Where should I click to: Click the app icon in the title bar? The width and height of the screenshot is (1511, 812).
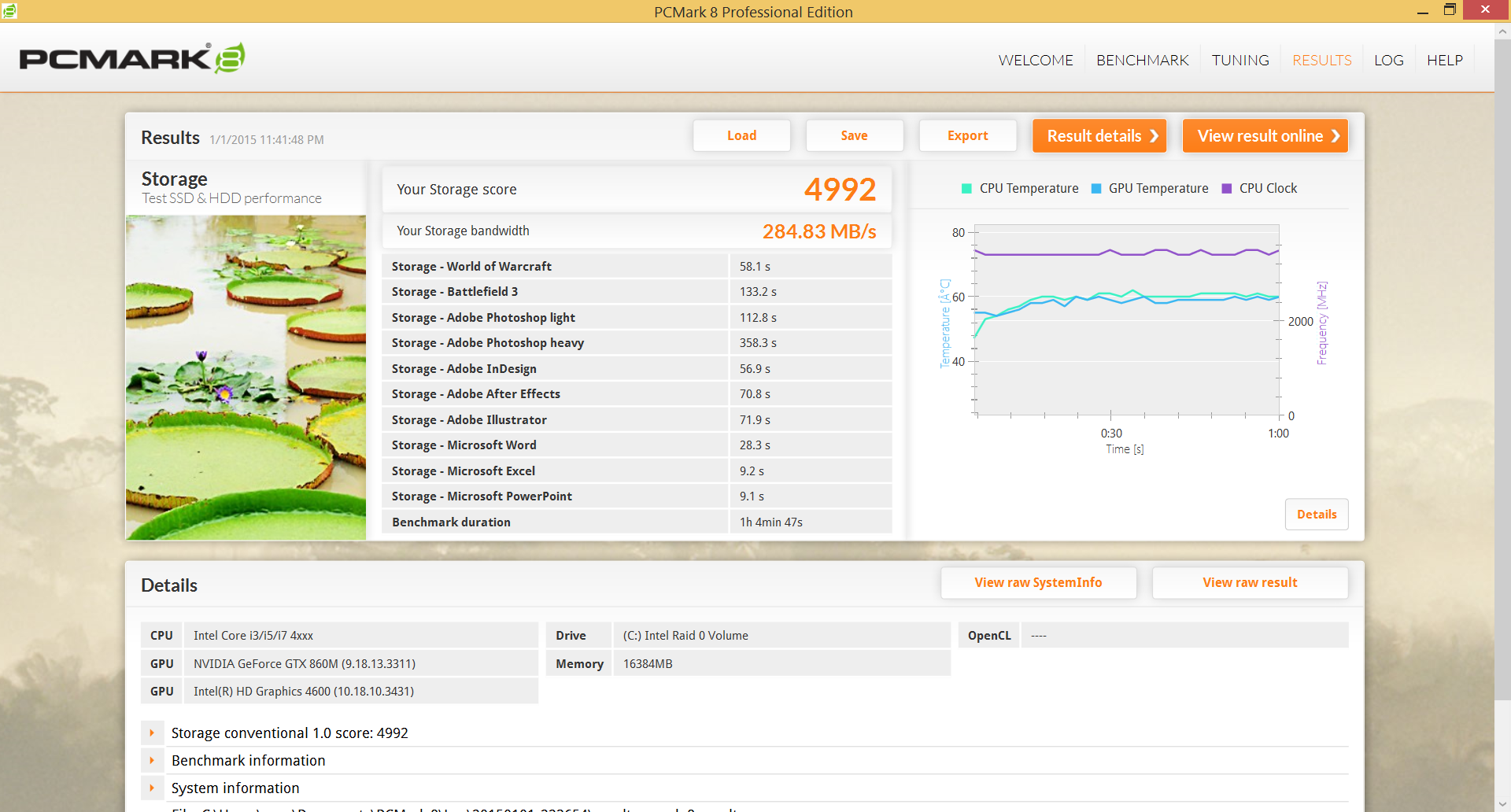pyautogui.click(x=9, y=11)
